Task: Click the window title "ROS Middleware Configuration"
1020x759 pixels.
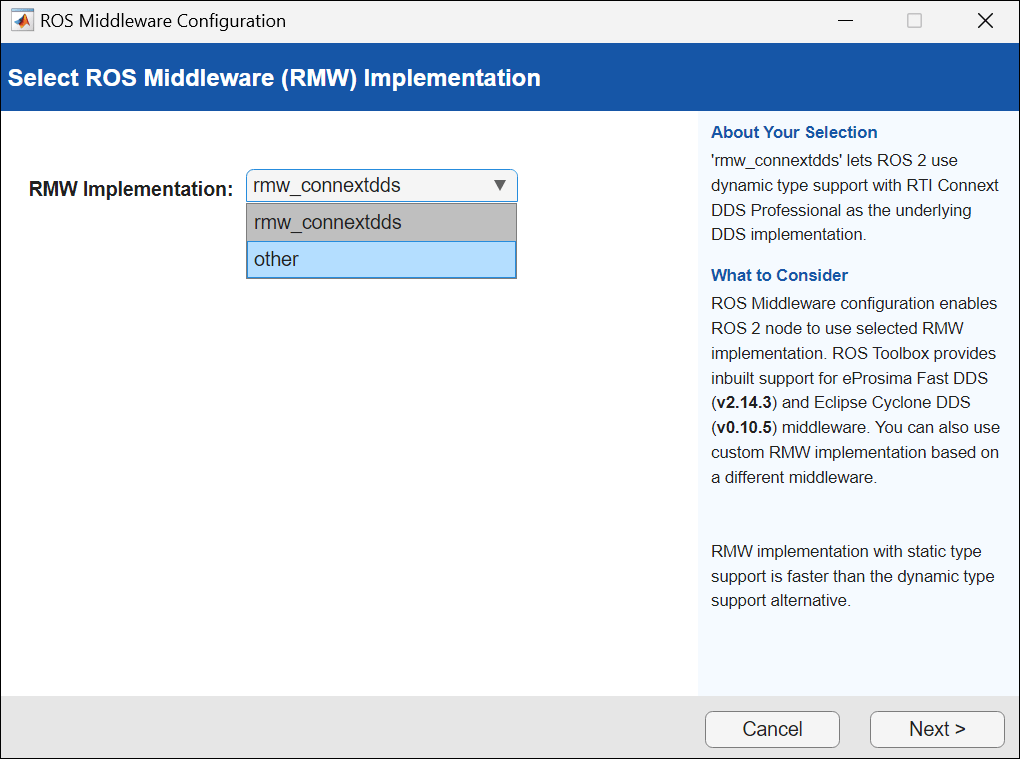Action: point(163,21)
